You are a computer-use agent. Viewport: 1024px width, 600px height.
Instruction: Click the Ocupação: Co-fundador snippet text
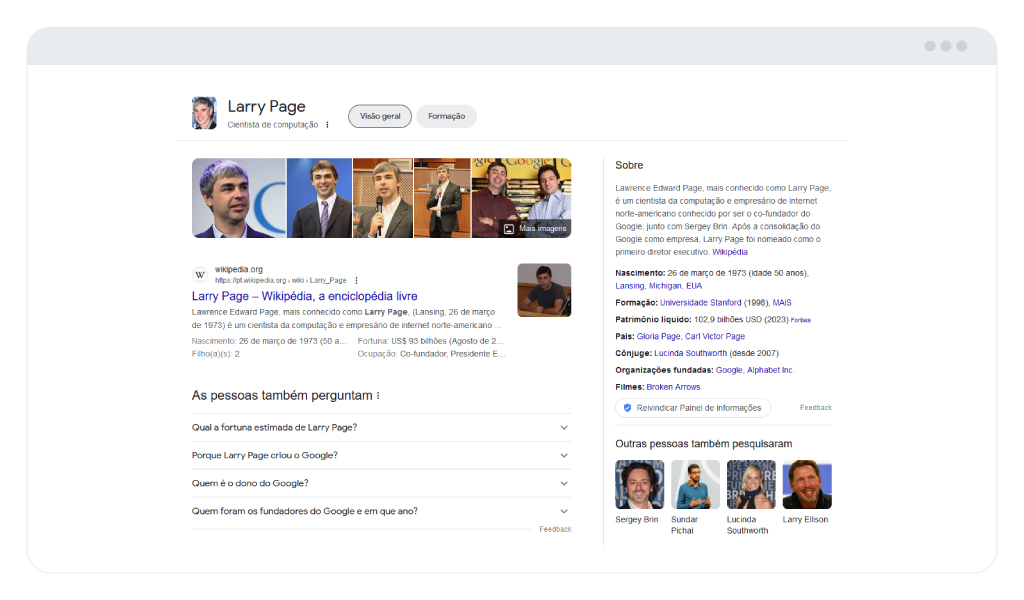coord(431,354)
